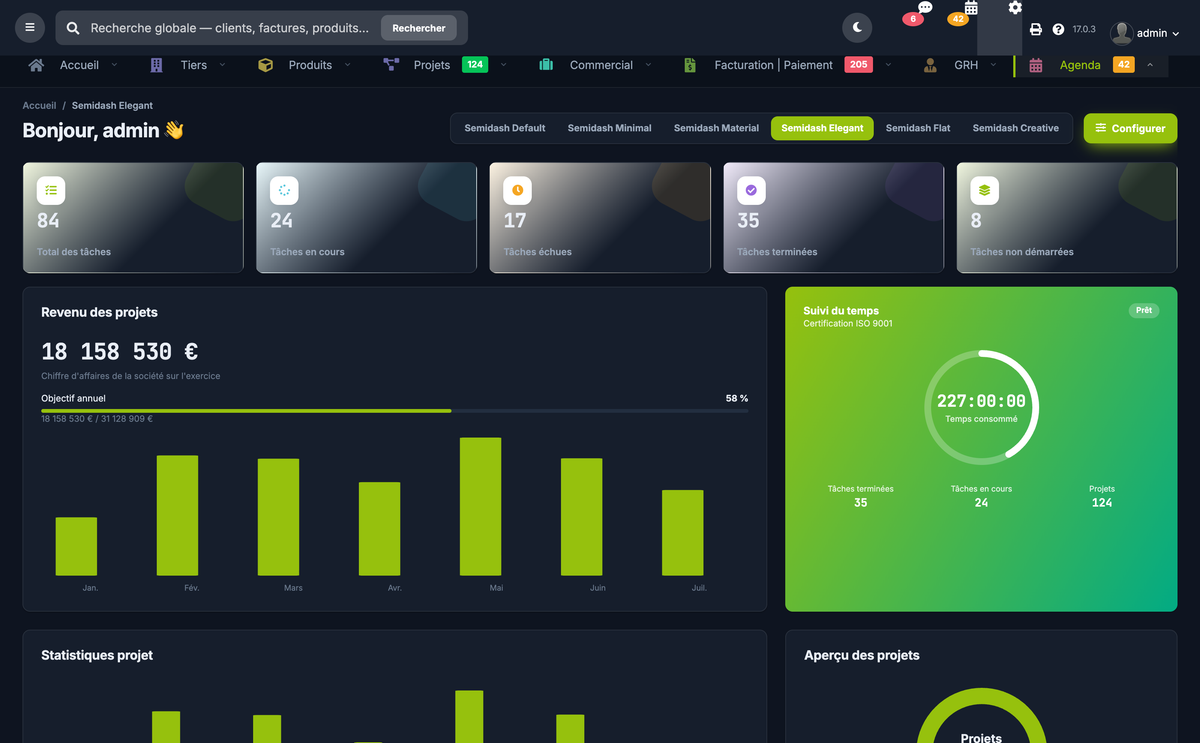Click the Agenda calendar icon
This screenshot has width=1200, height=743.
coord(1036,65)
